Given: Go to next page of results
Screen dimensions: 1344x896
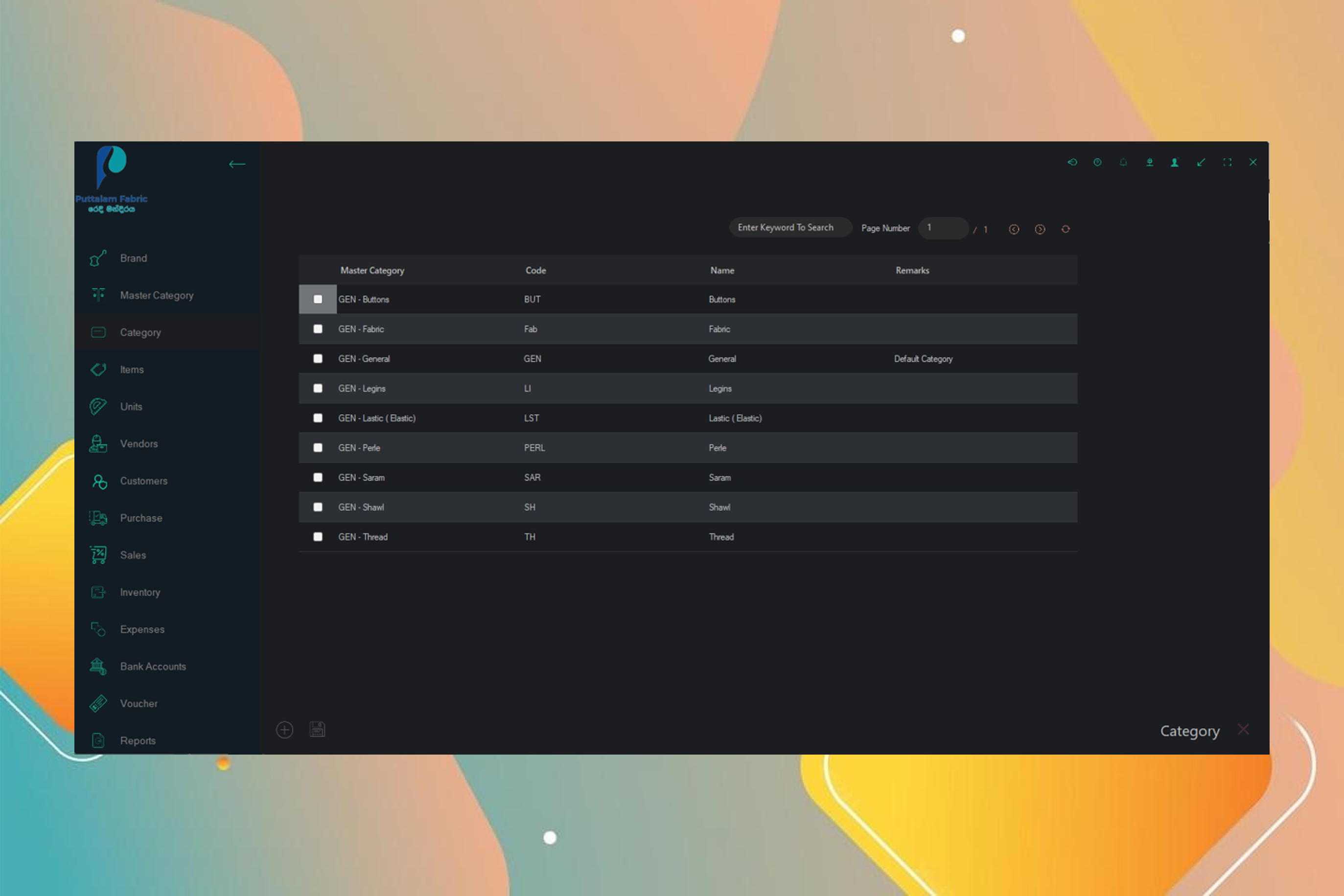Looking at the screenshot, I should coord(1040,229).
